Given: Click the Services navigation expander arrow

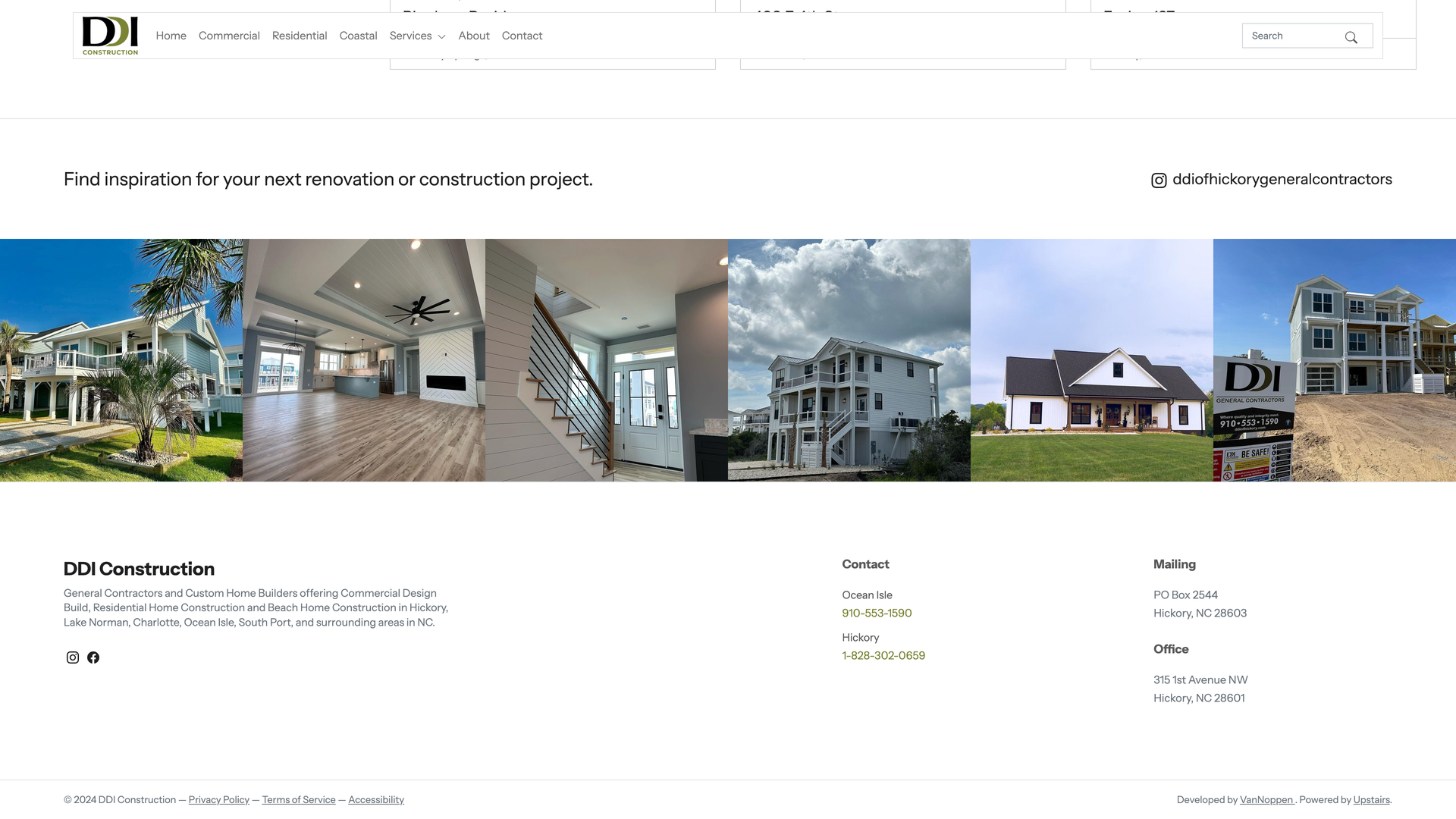Looking at the screenshot, I should tap(441, 36).
